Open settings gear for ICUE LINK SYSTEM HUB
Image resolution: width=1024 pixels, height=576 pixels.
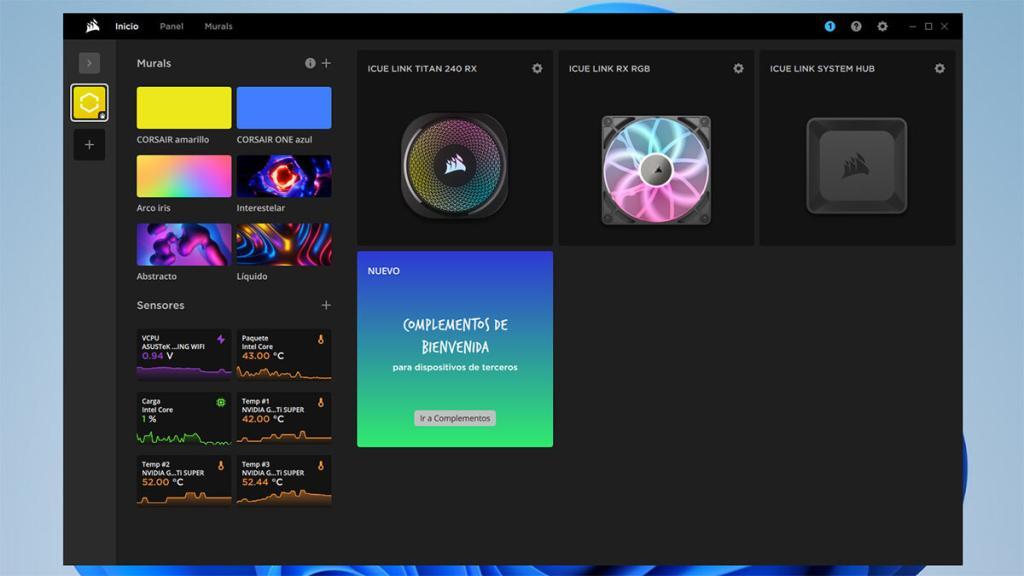click(939, 68)
